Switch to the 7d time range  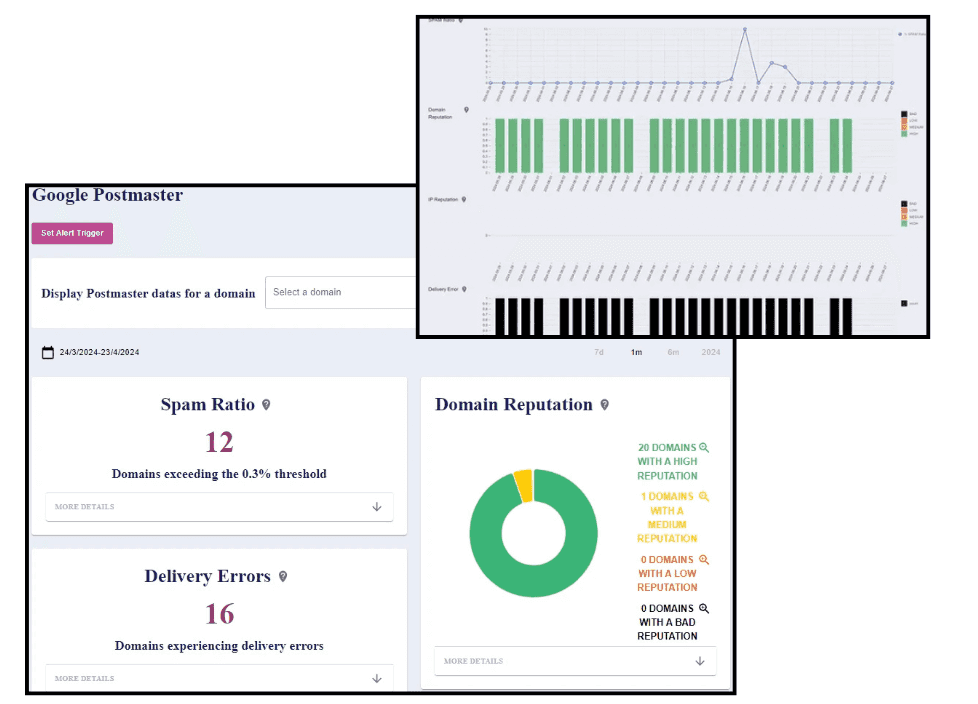(599, 352)
